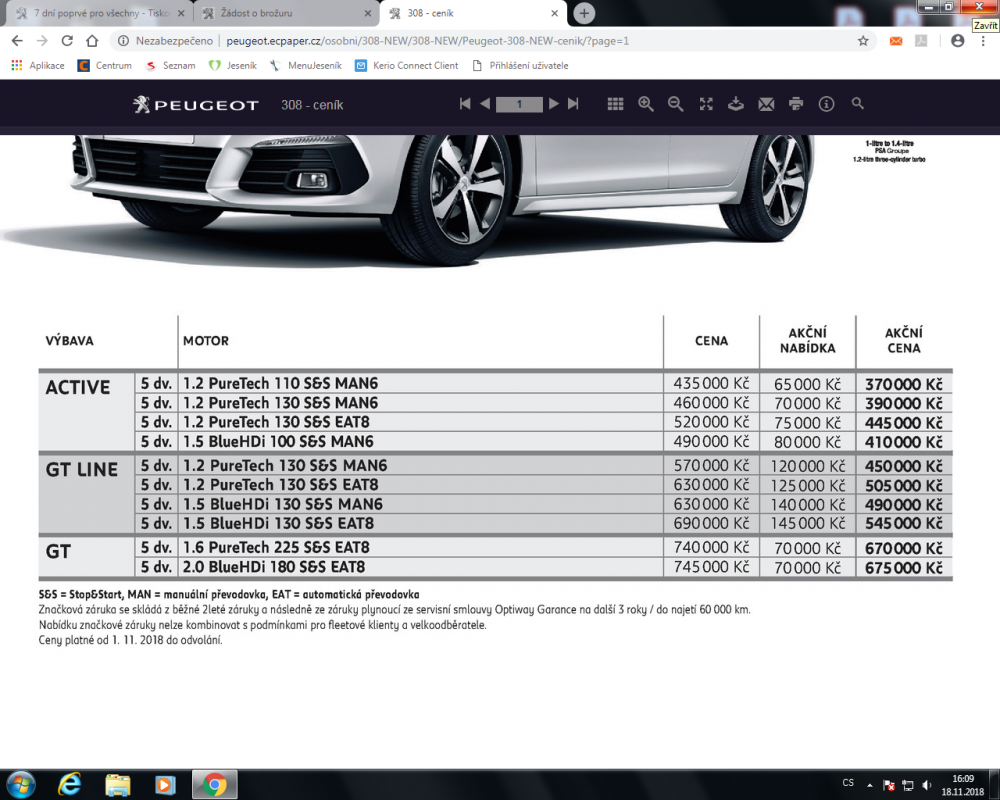Jump to last page
This screenshot has height=800, width=1000.
[573, 104]
